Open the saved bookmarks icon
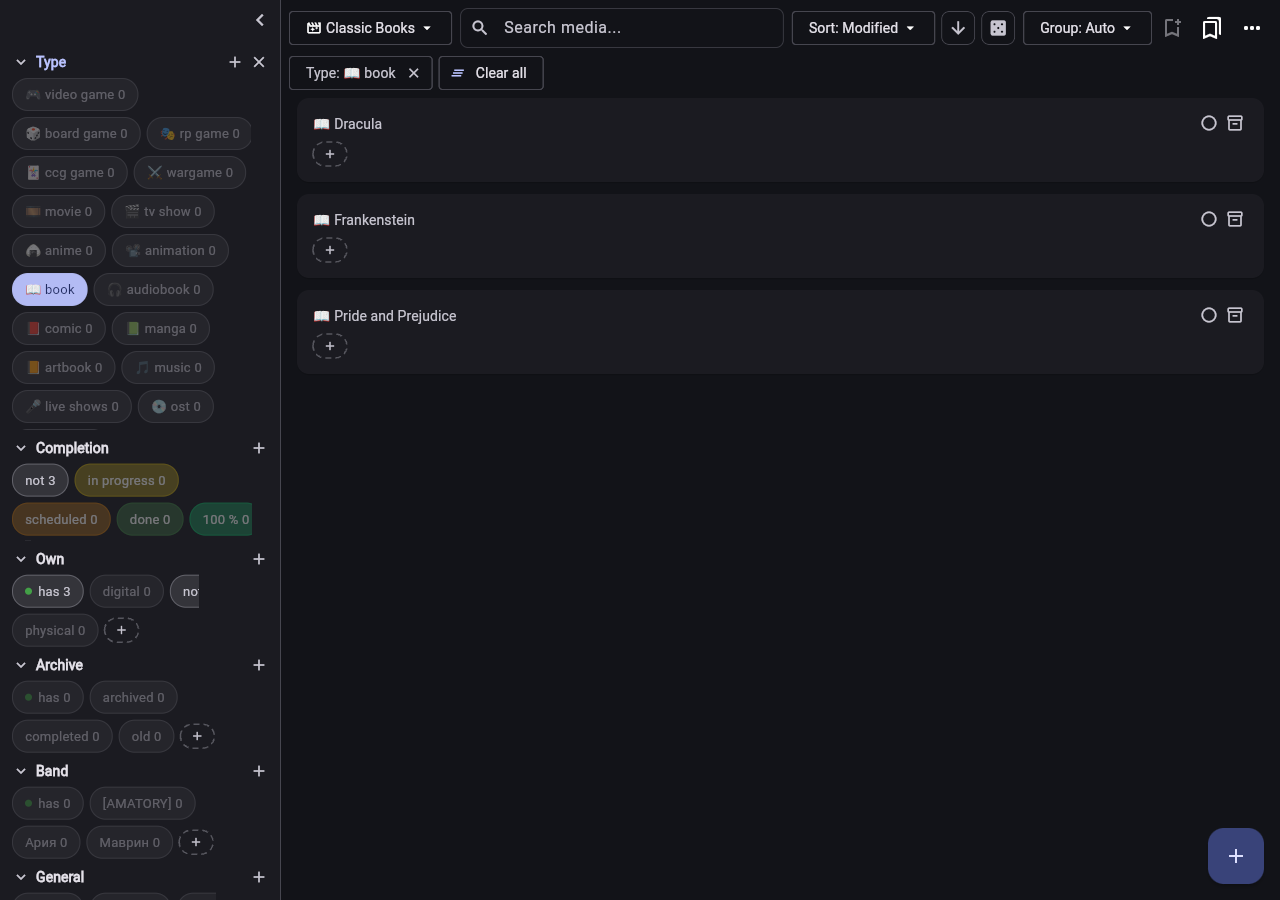1280x900 pixels. pyautogui.click(x=1211, y=28)
